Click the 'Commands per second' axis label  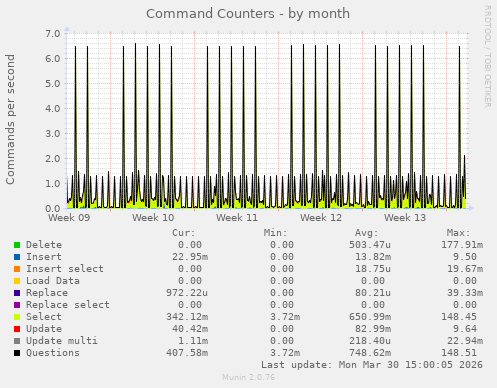pyautogui.click(x=10, y=119)
